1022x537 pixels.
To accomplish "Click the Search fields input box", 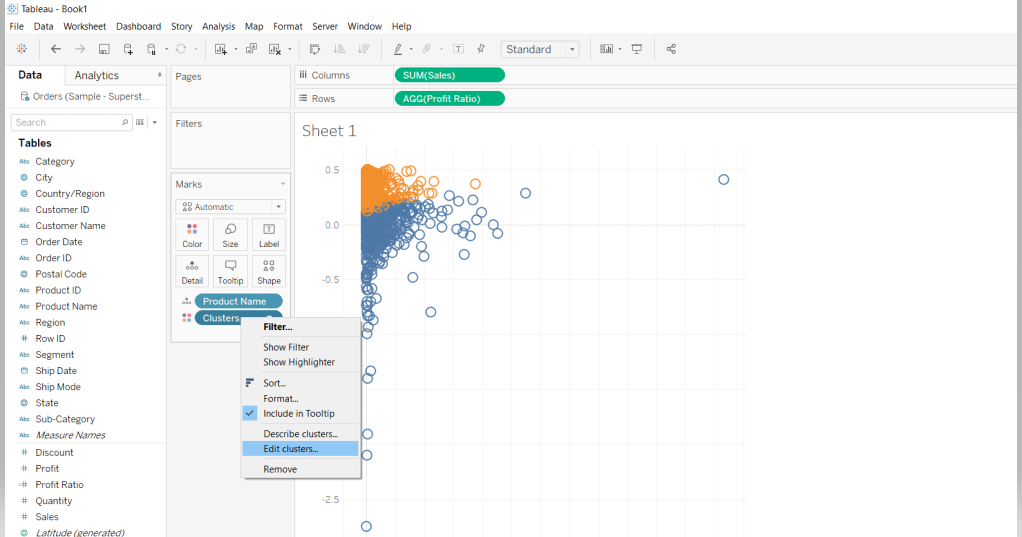I will click(68, 122).
